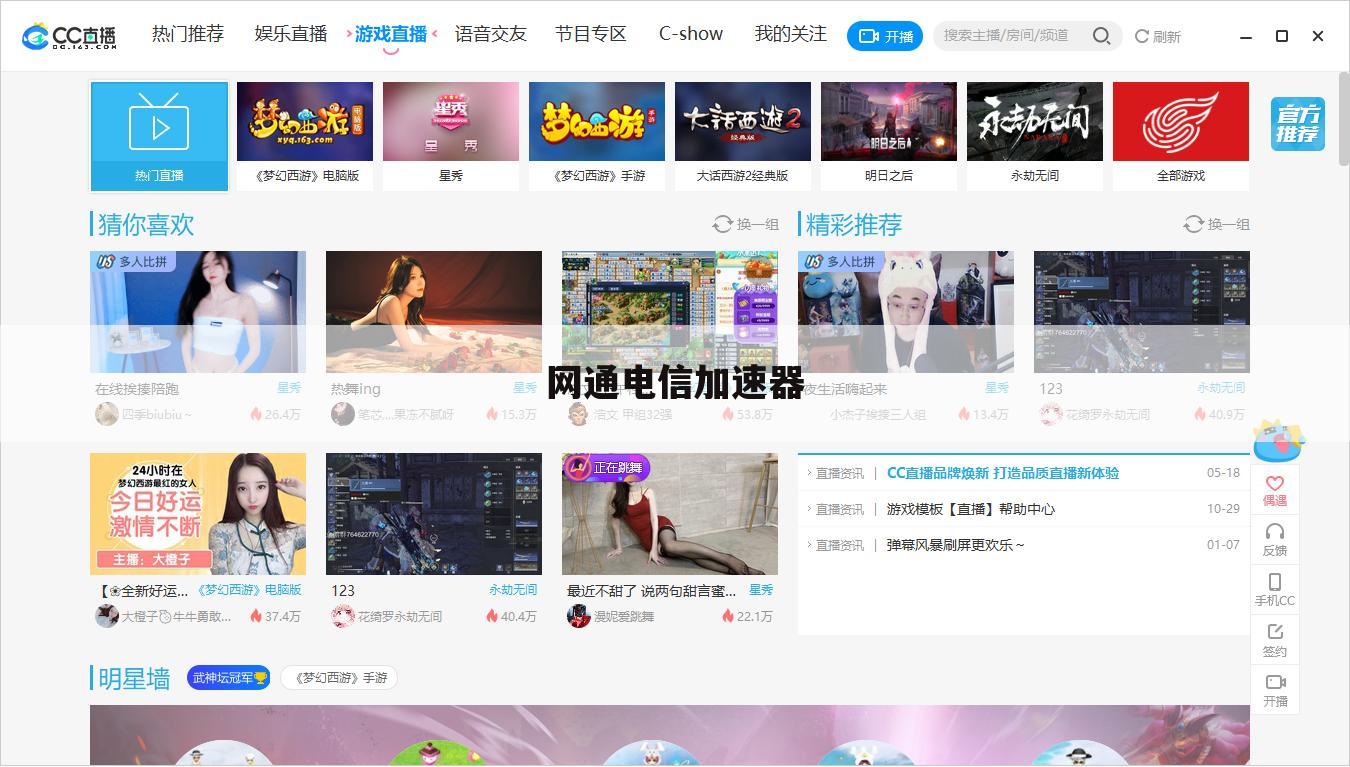This screenshot has height=767, width=1350.
Task: Click streamer name 四季biubiu~
Action: 157,415
